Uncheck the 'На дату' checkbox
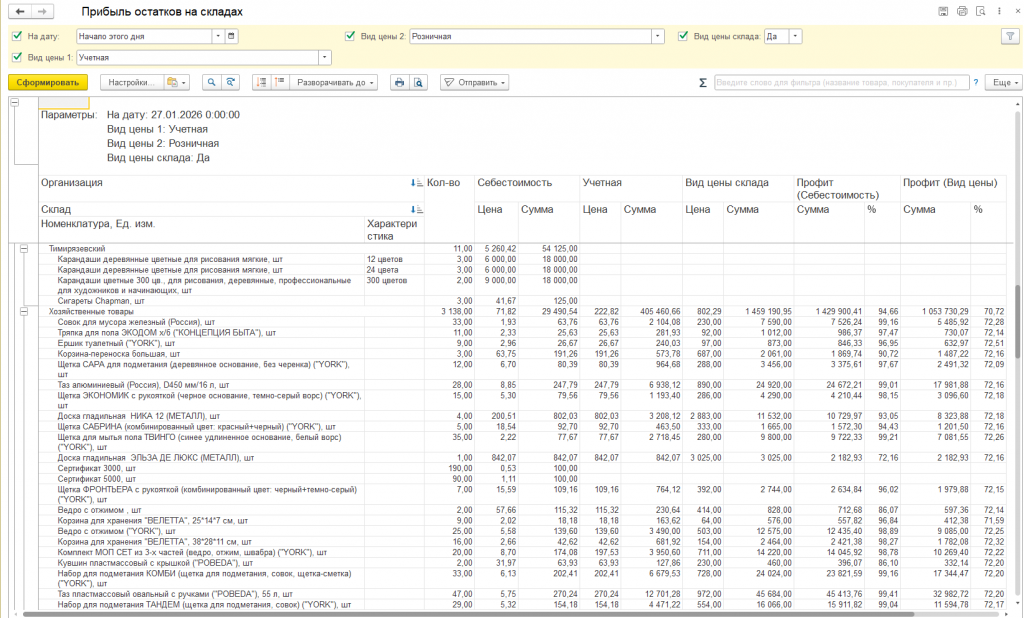The height and width of the screenshot is (618, 1024). (17, 36)
